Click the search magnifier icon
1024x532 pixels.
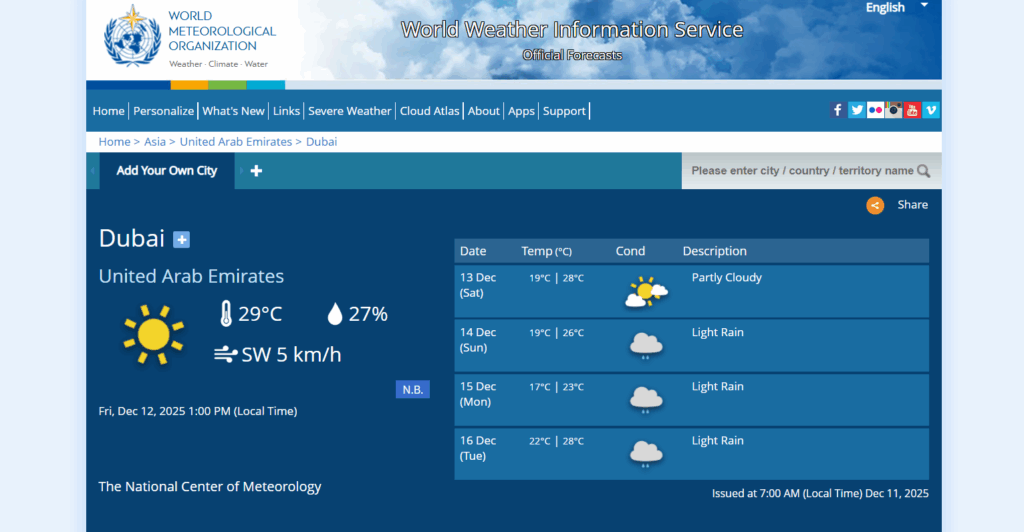(923, 171)
